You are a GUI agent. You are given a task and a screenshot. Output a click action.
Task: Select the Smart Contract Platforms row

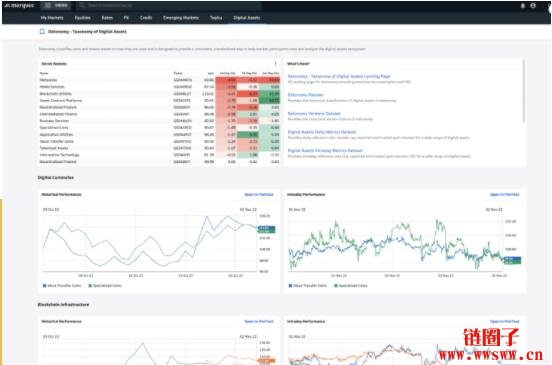(x=159, y=100)
